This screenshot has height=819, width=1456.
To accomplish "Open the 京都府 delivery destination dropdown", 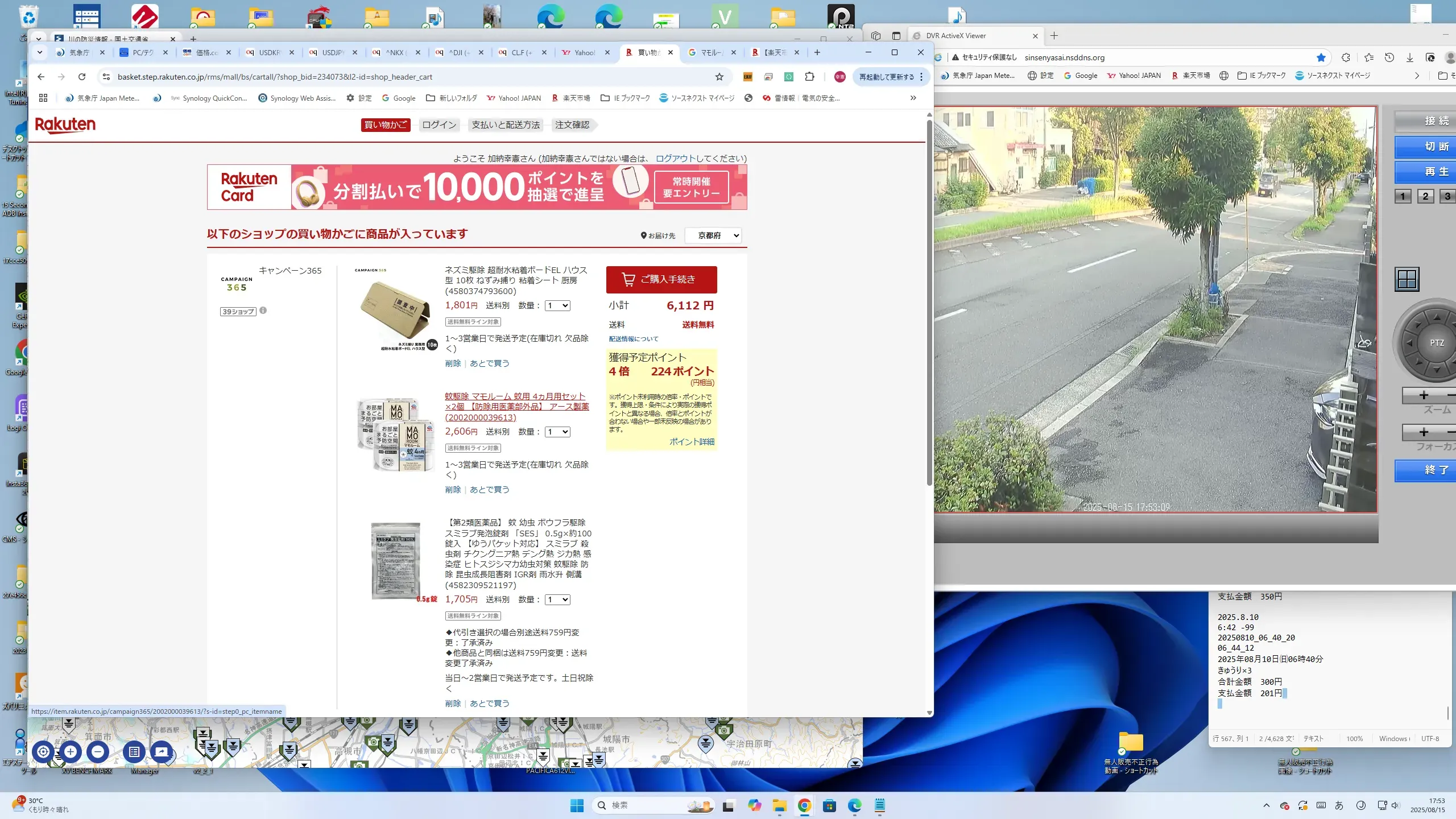I will 713,235.
